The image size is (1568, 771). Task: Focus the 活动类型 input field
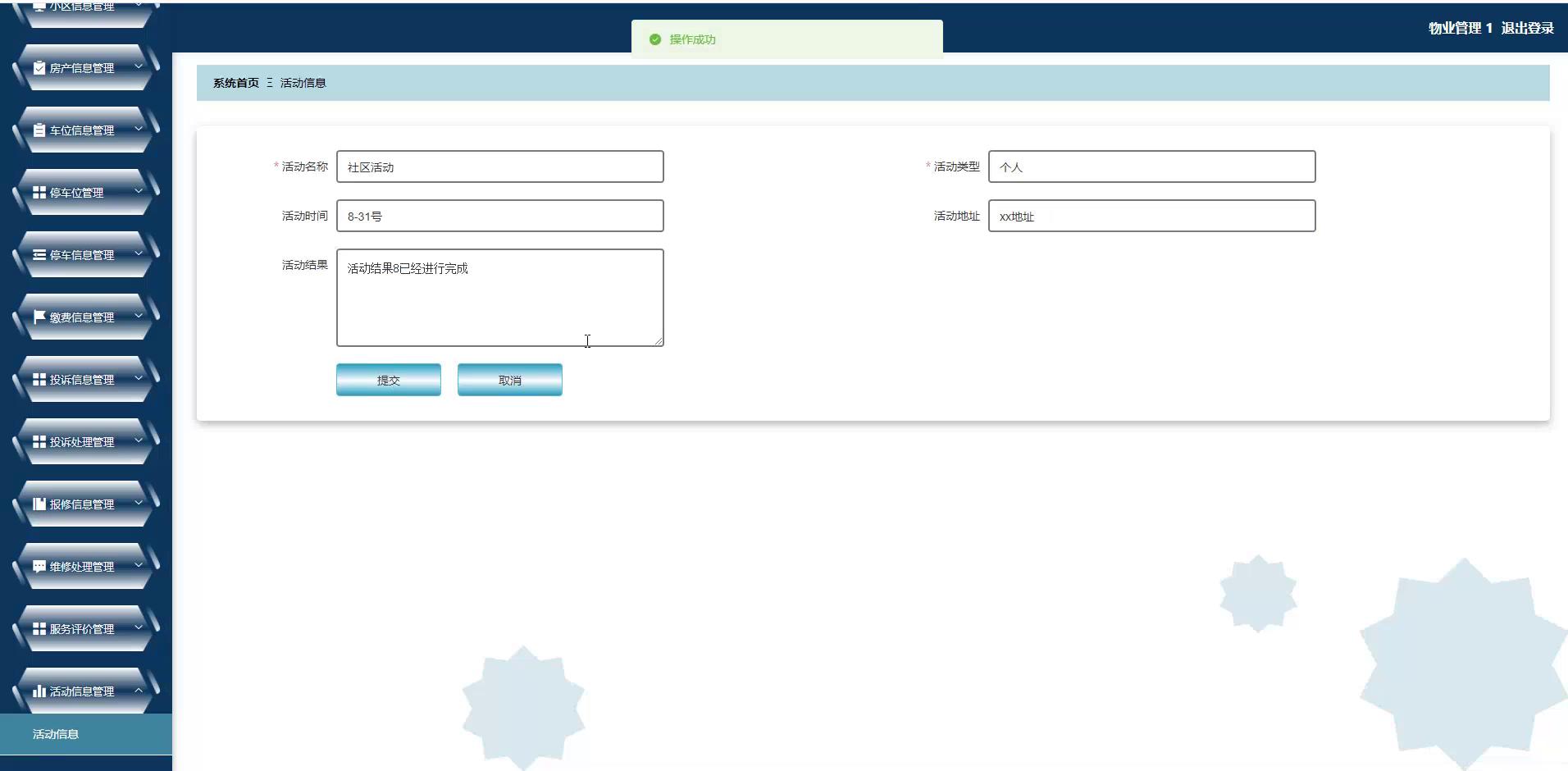pos(1152,167)
